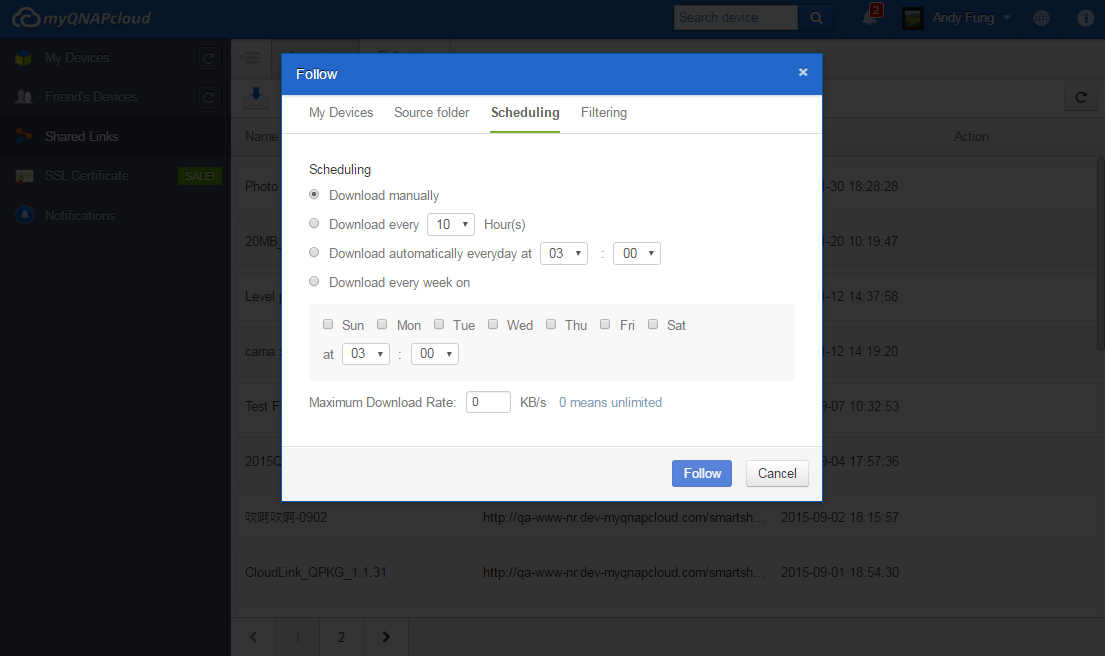
Task: Go to the Source folder tab
Action: pos(431,113)
